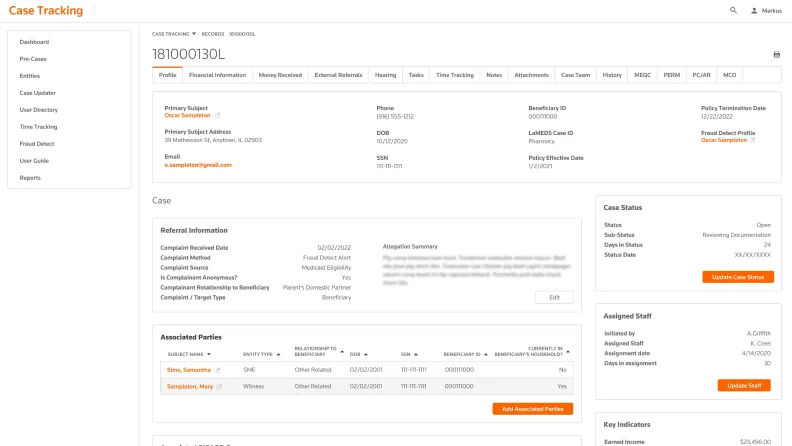Viewport: 792px width, 446px height.
Task: Click the Case Tracking logo
Action: tap(46, 10)
